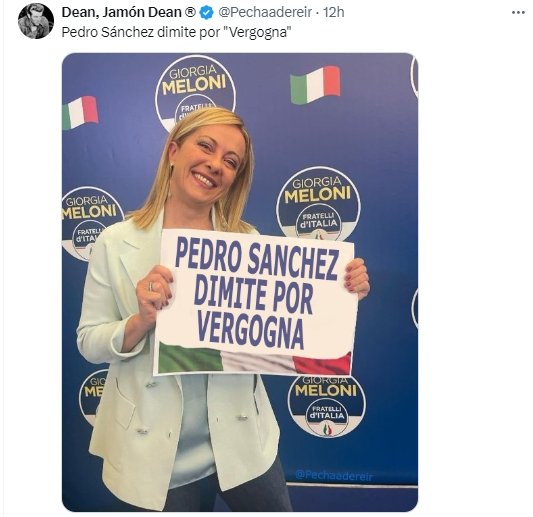Click the tweet text about Pedro Sánchez
The height and width of the screenshot is (517, 533).
coord(176,32)
